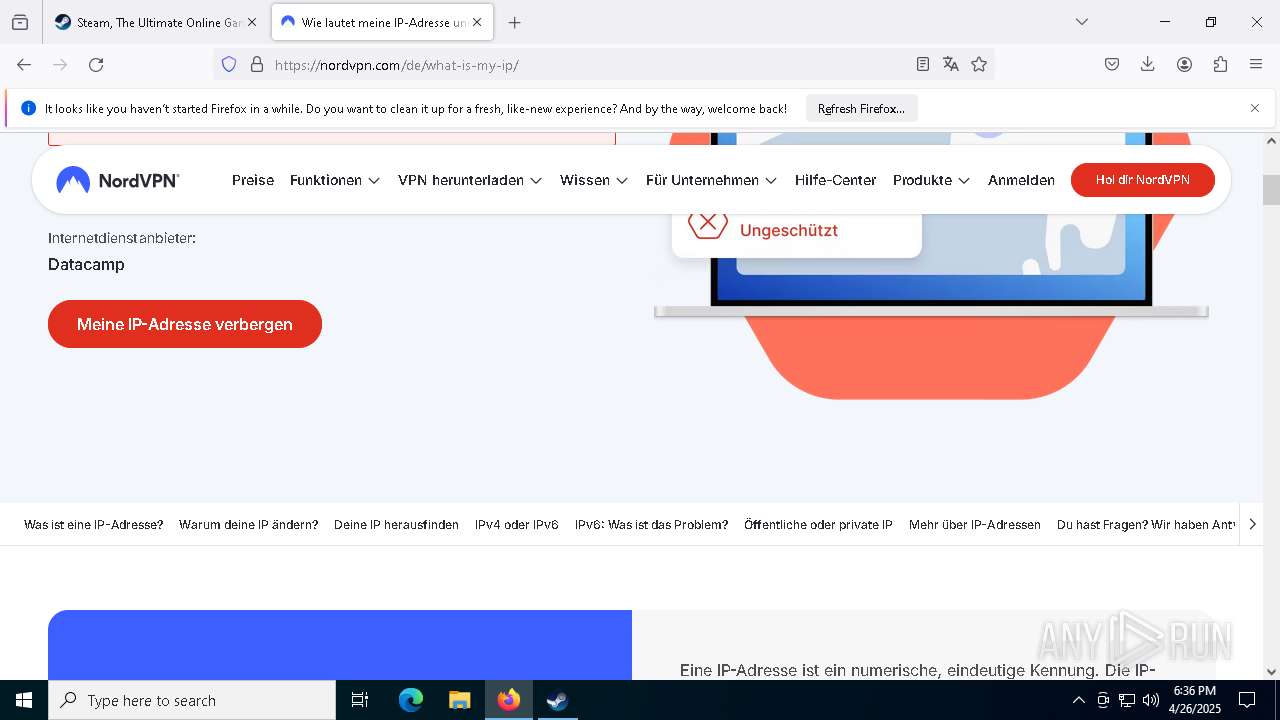Reload the current page
The image size is (1280, 720).
click(x=96, y=64)
